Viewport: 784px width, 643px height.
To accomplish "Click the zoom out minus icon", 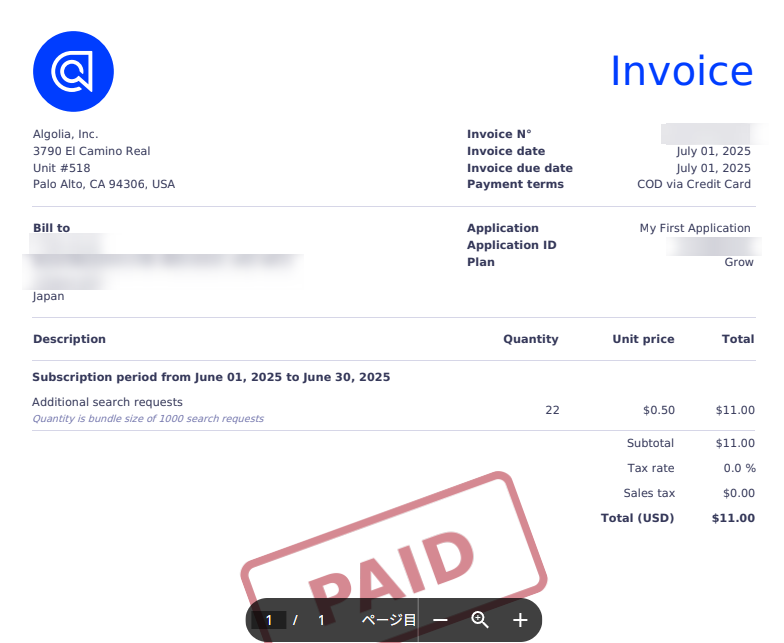I will [x=440, y=620].
